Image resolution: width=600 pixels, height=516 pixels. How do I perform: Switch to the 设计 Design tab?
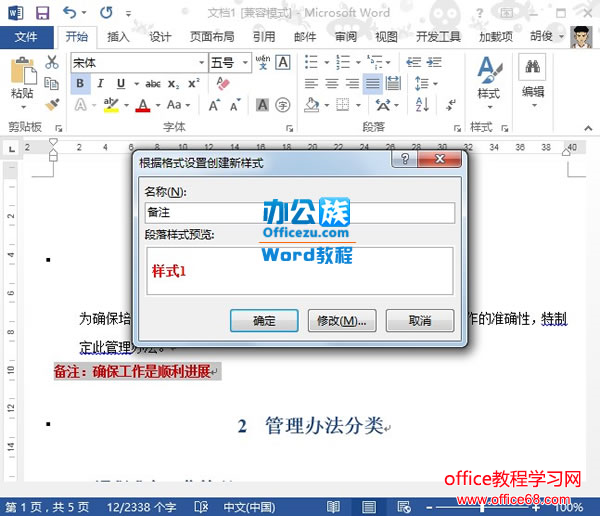point(160,37)
